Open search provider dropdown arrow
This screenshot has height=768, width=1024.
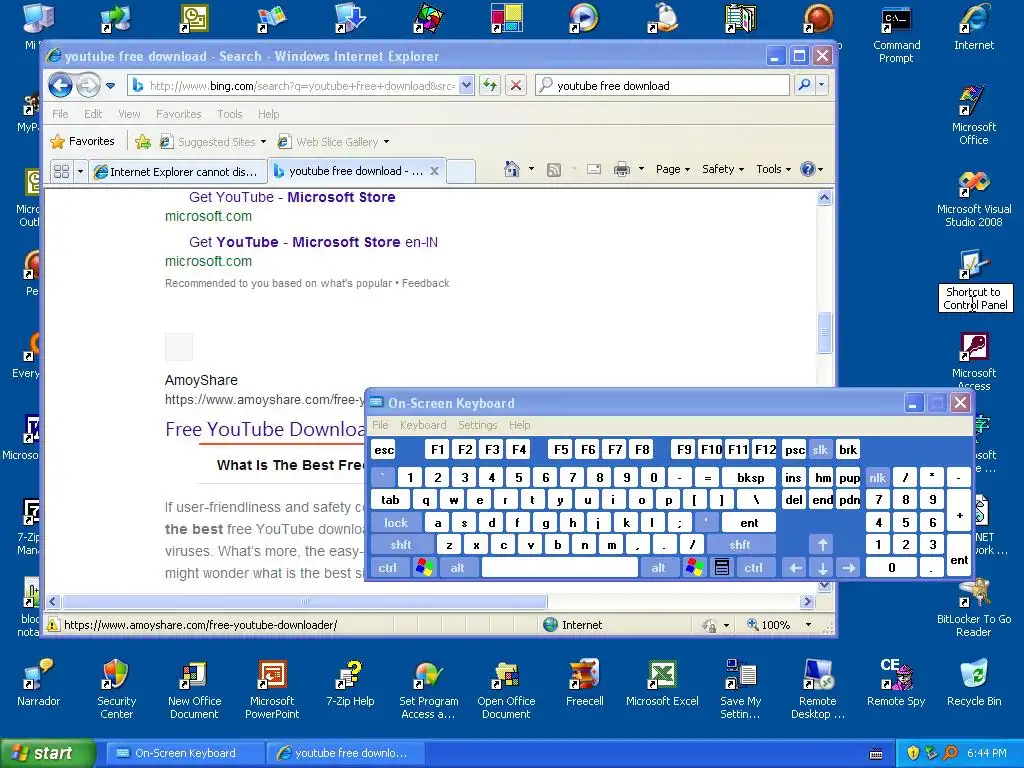(822, 85)
